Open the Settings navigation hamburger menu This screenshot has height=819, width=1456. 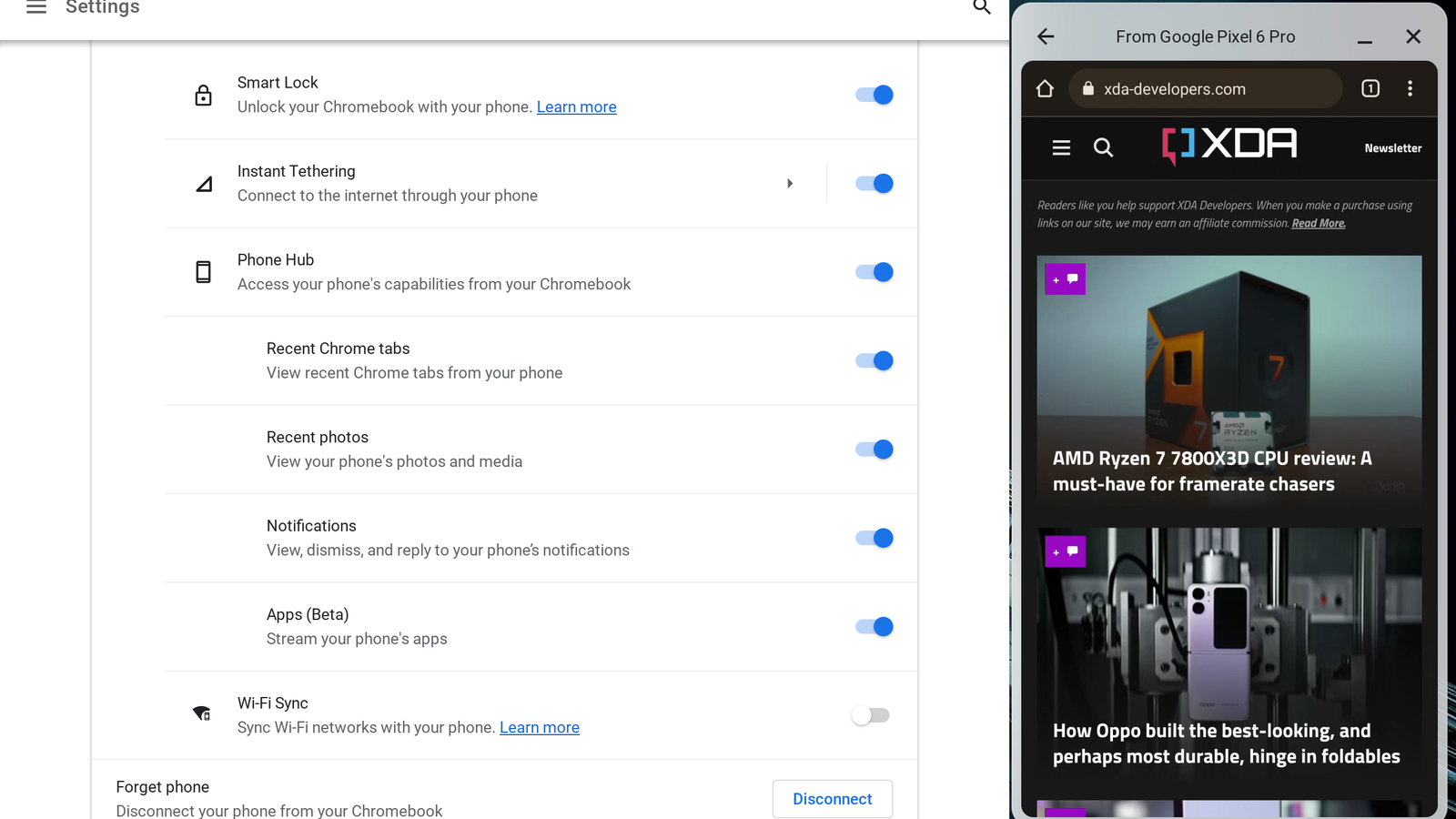(35, 7)
